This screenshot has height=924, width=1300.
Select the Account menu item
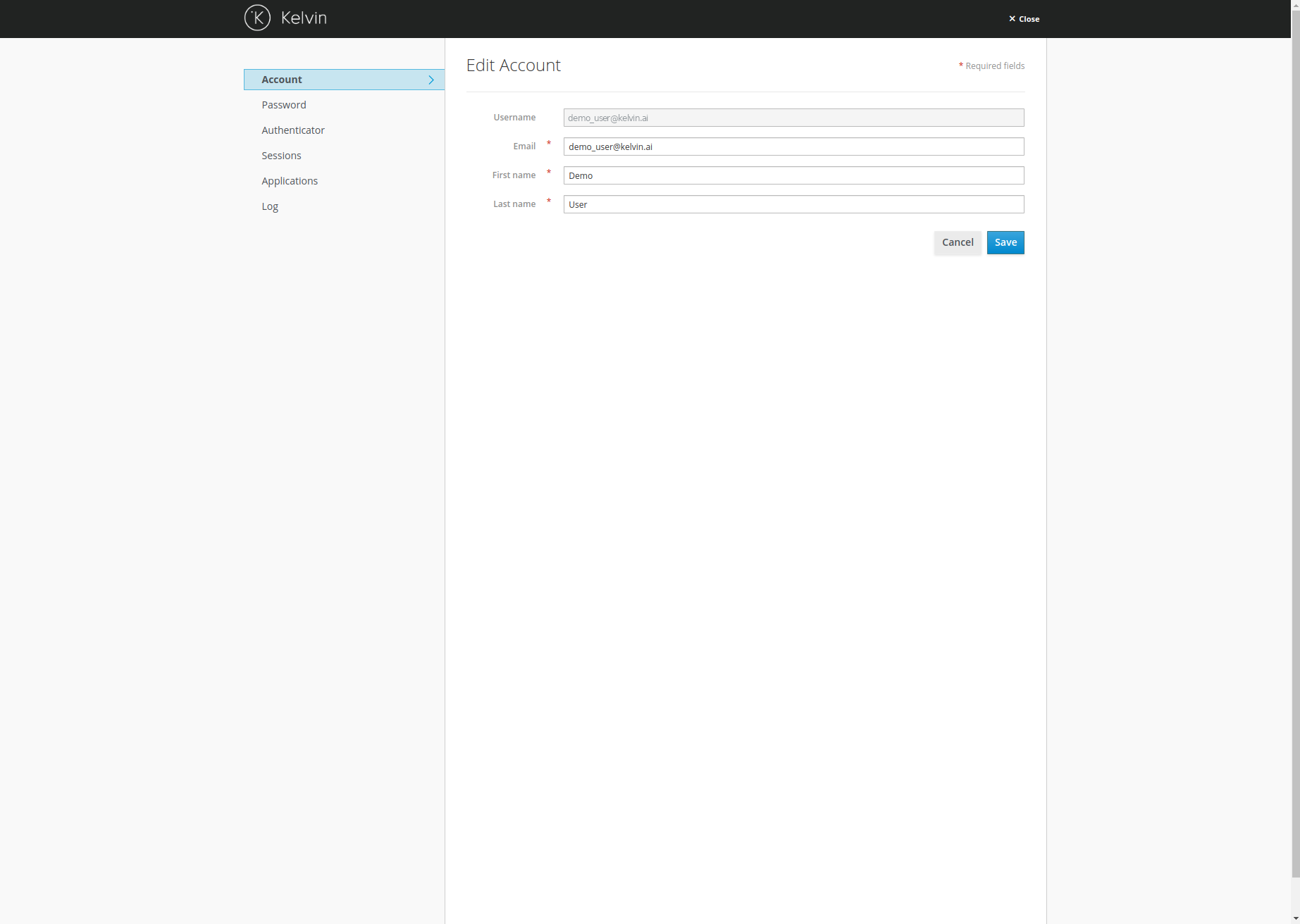[281, 80]
